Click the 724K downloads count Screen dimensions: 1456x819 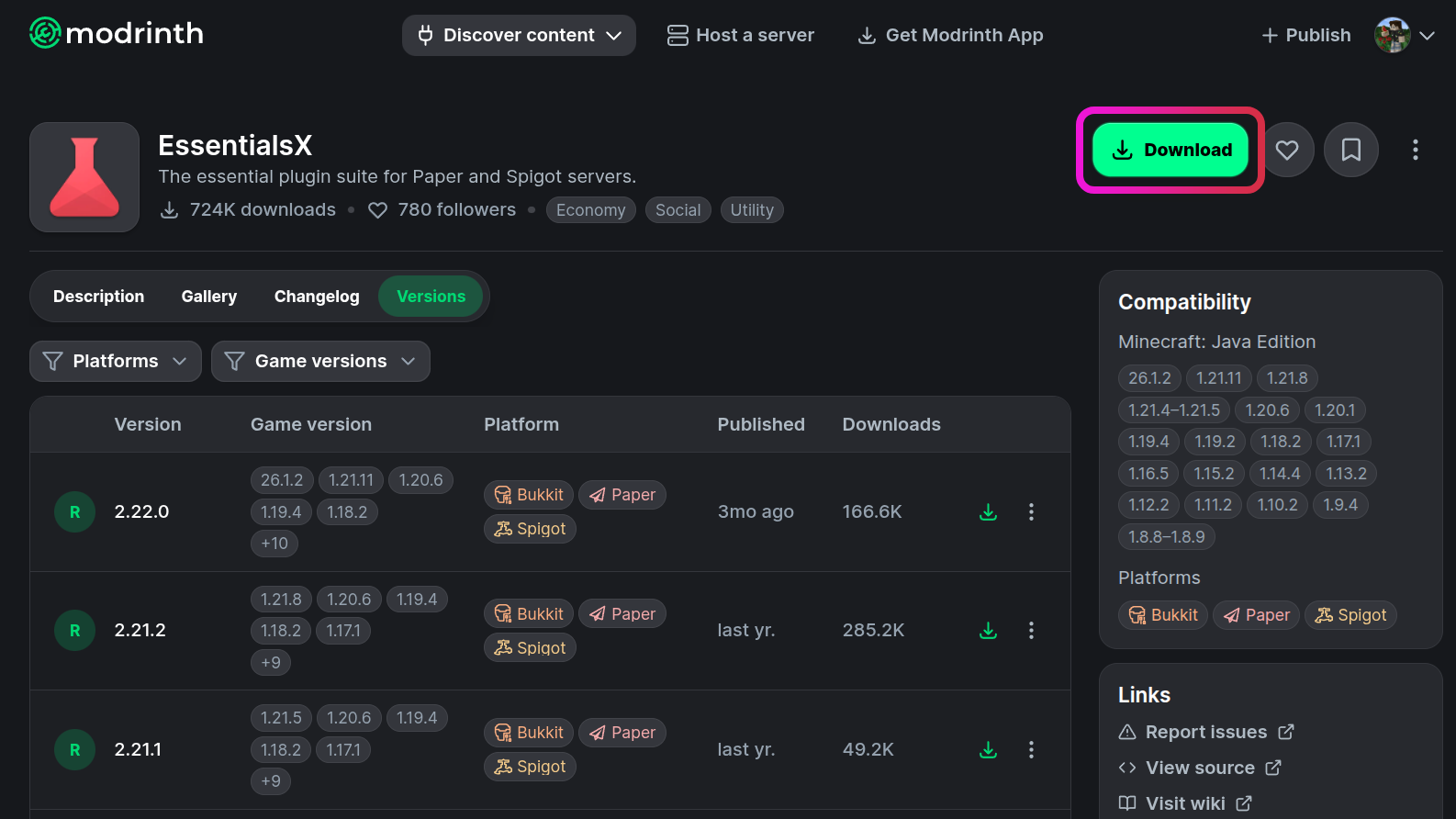[x=248, y=210]
